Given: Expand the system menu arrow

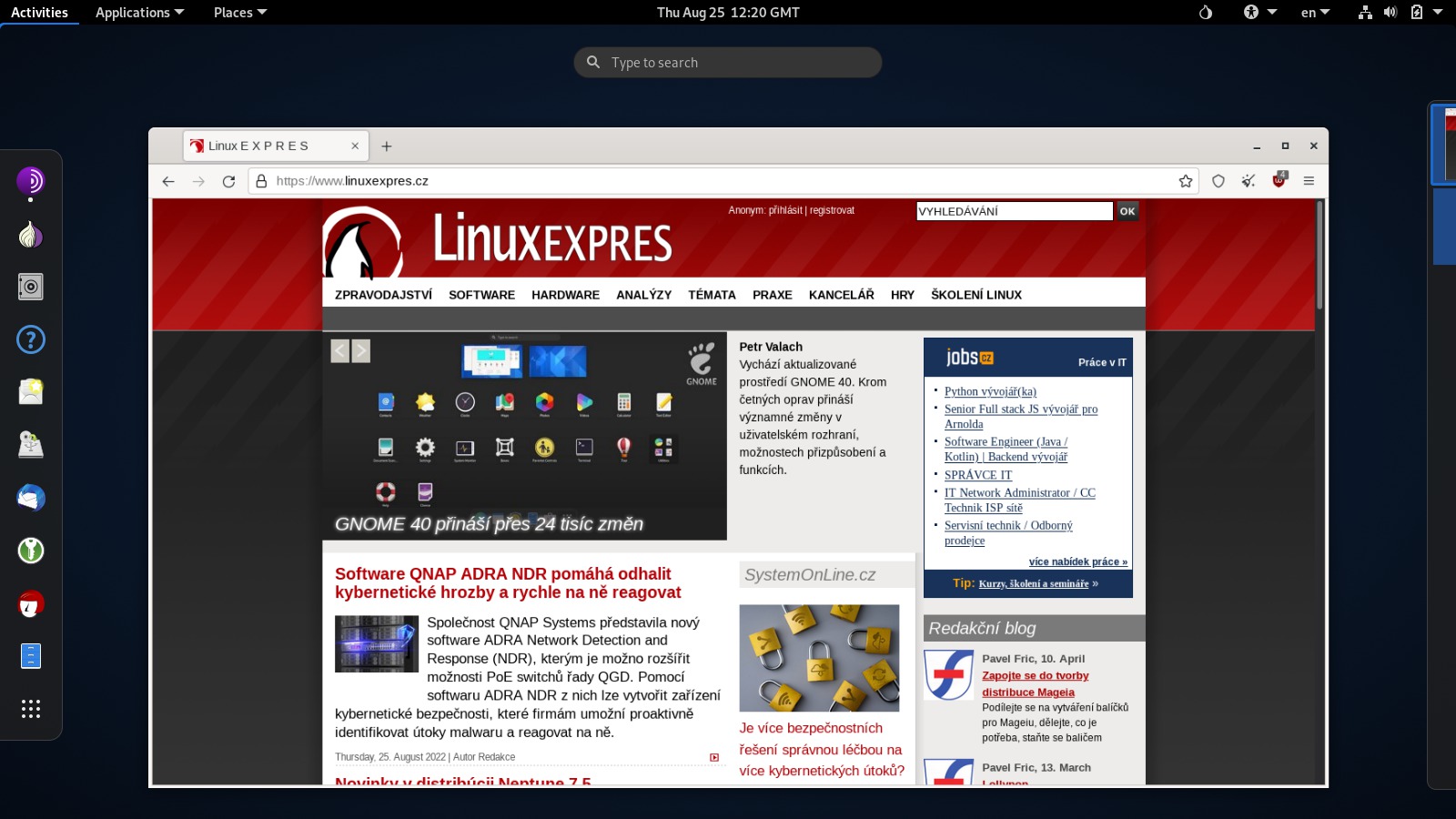Looking at the screenshot, I should pyautogui.click(x=1438, y=12).
